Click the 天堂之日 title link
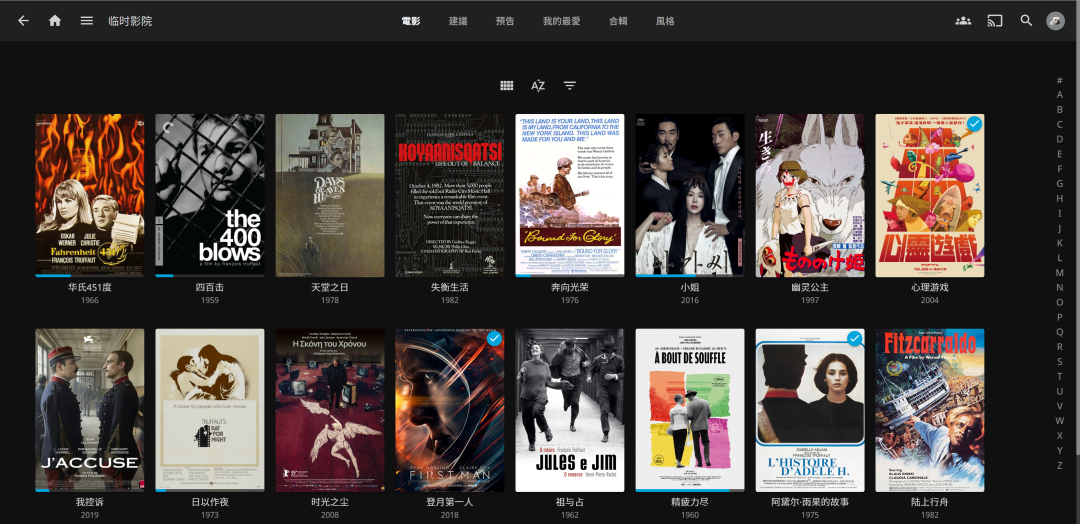The height and width of the screenshot is (524, 1080). pos(330,287)
